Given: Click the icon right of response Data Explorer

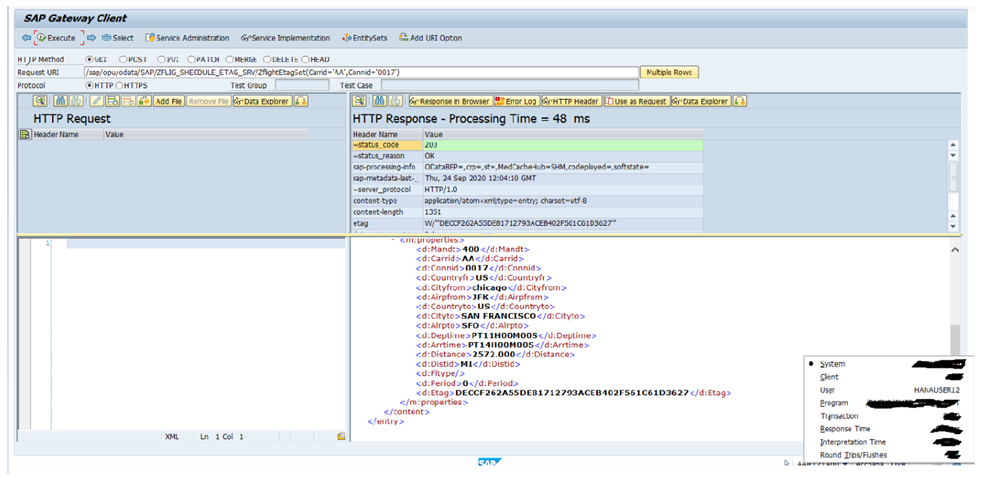Looking at the screenshot, I should tap(740, 101).
